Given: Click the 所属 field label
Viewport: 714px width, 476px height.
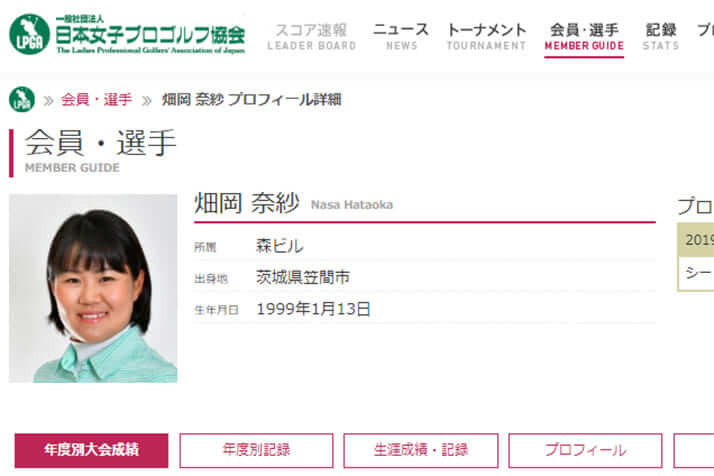Looking at the screenshot, I should point(205,247).
